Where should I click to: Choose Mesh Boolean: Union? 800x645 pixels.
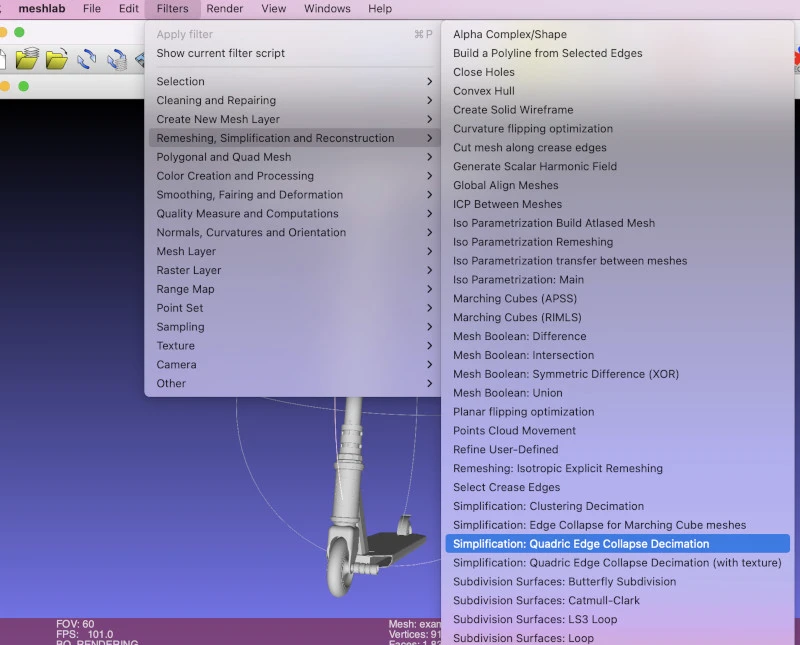[x=617, y=393]
